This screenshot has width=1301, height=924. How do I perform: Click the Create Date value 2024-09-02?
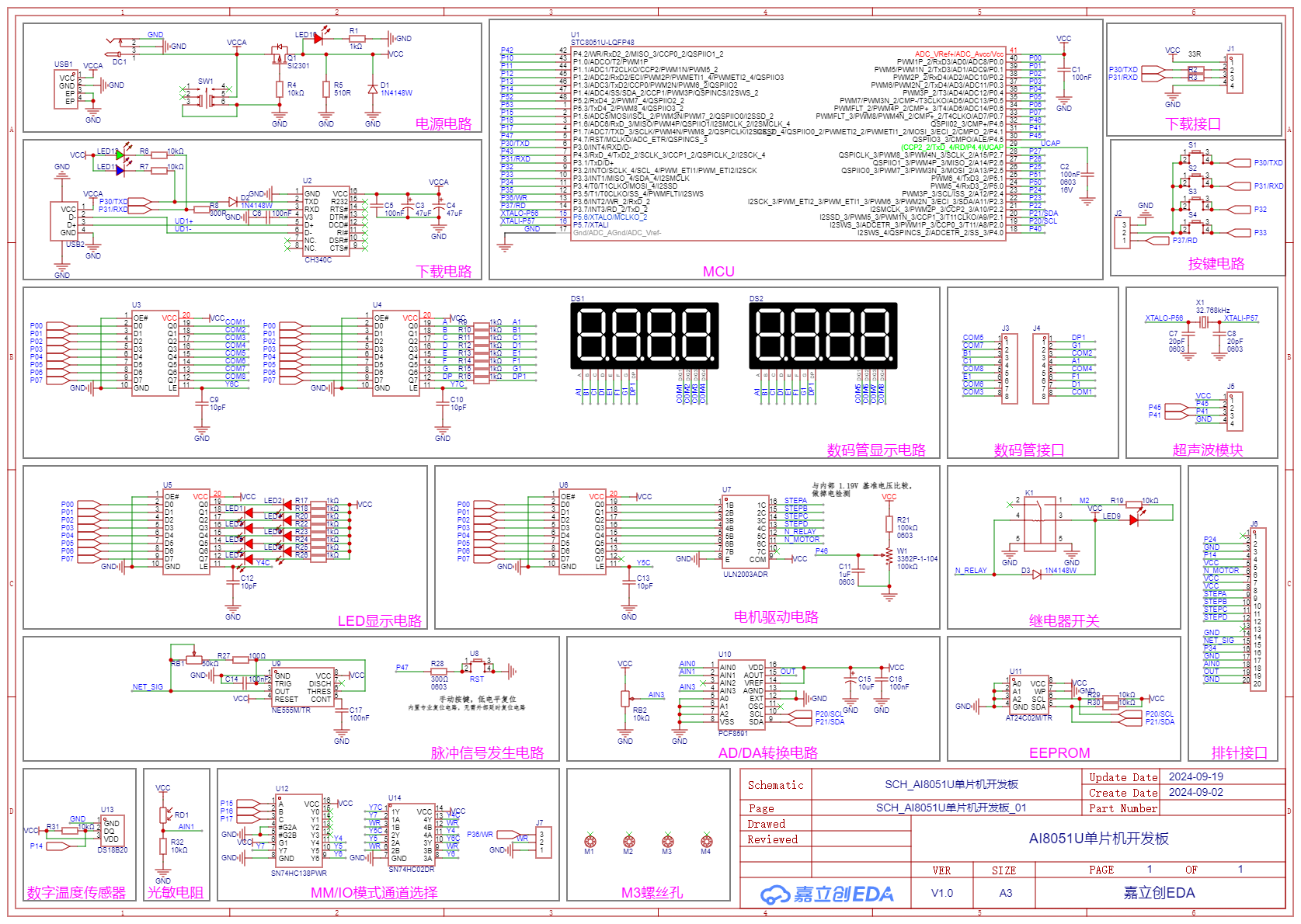[x=1195, y=792]
